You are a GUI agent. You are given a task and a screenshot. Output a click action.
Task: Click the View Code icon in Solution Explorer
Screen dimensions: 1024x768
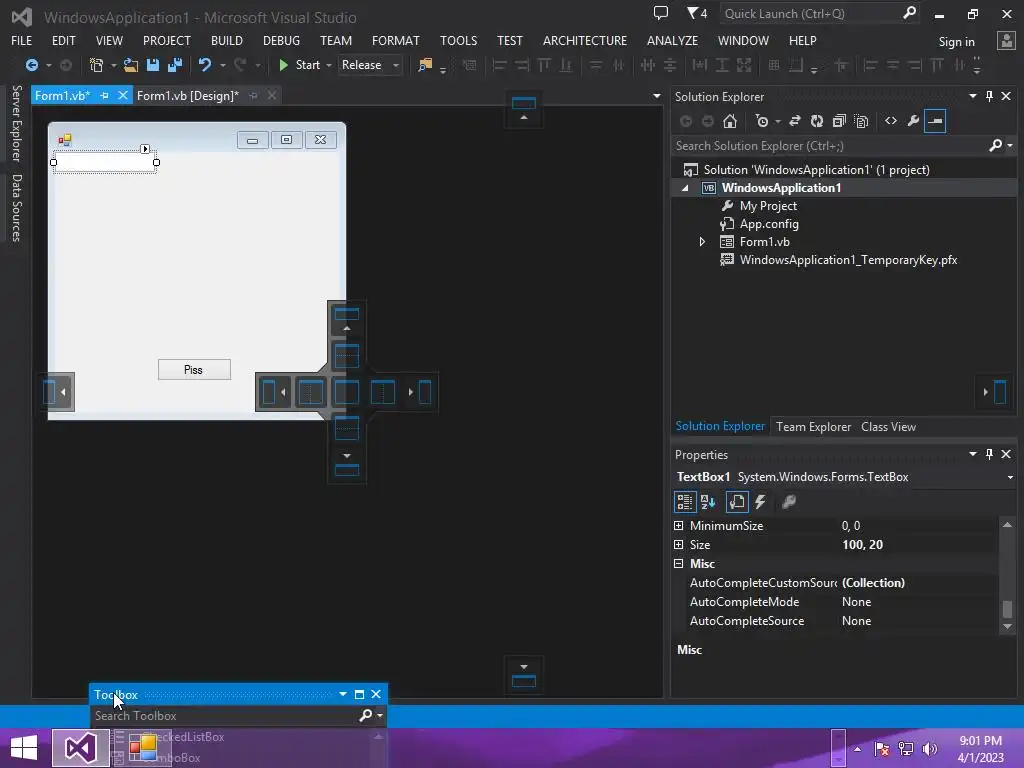[891, 121]
